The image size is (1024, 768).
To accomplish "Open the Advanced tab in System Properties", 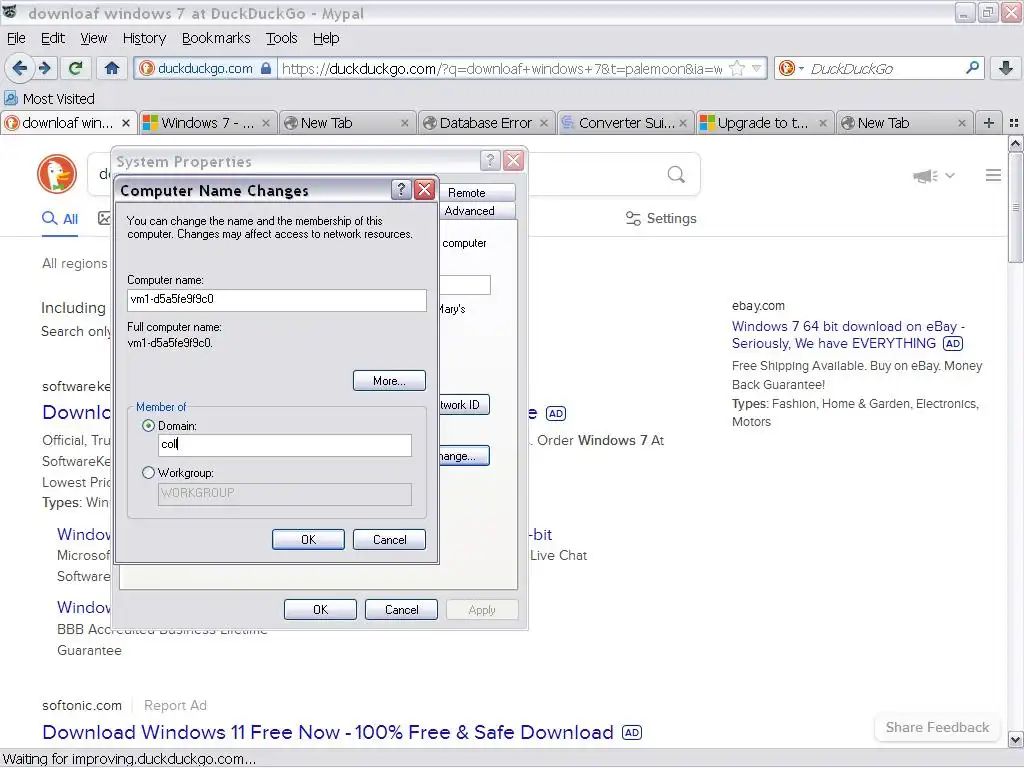I will [475, 211].
